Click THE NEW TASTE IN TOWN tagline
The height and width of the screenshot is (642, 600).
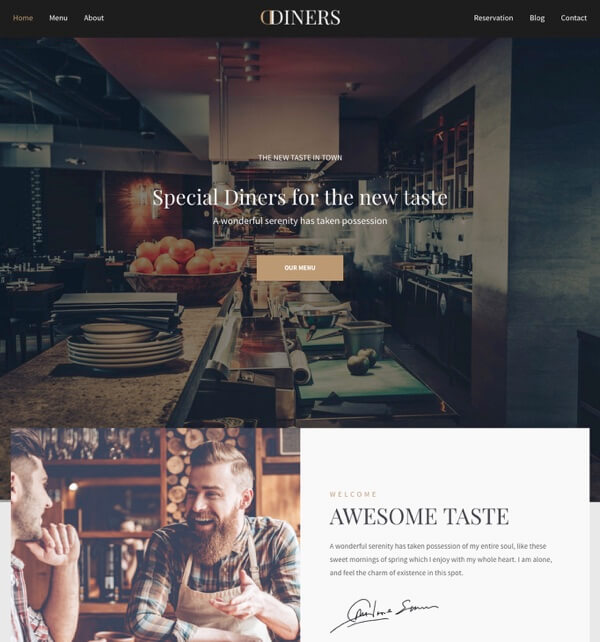point(300,158)
